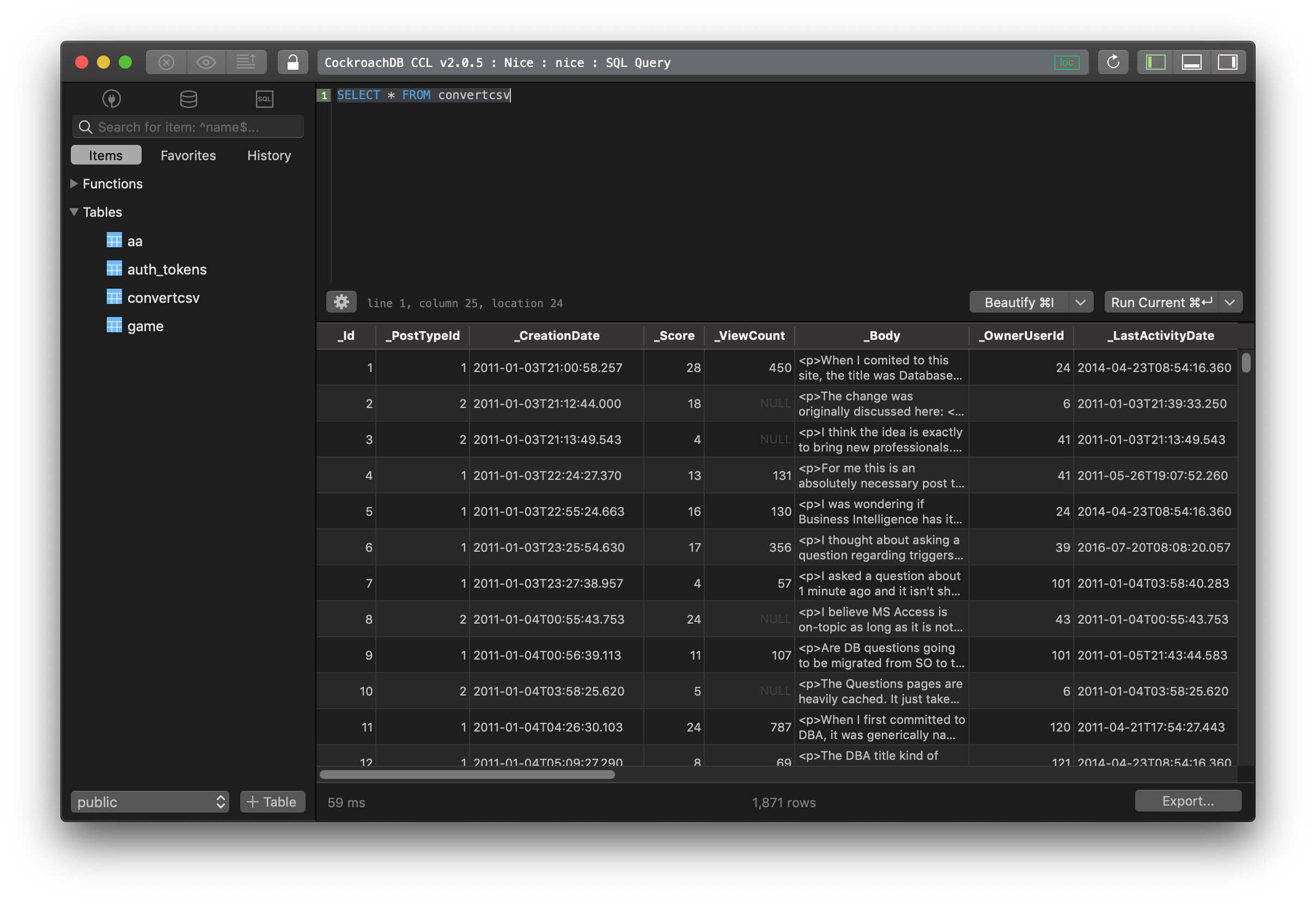The height and width of the screenshot is (902, 1316).
Task: Click OwnerUserId cell 120
Action: tap(1021, 727)
